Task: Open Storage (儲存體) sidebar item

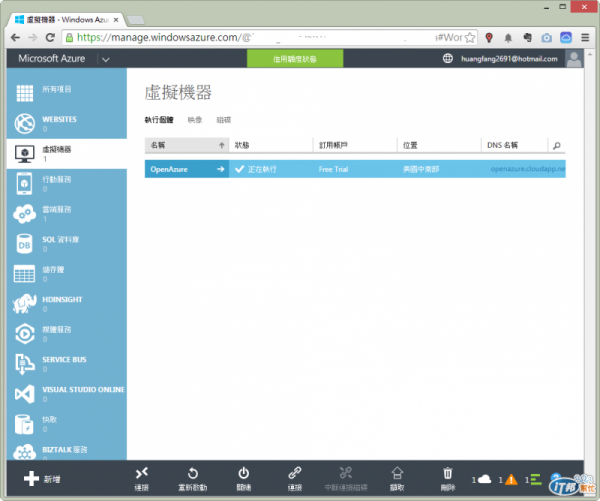Action: 67,274
